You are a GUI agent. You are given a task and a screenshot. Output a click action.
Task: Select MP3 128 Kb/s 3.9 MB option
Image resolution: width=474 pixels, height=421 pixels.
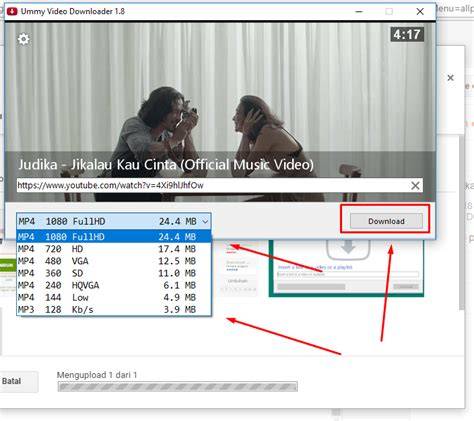coord(114,310)
